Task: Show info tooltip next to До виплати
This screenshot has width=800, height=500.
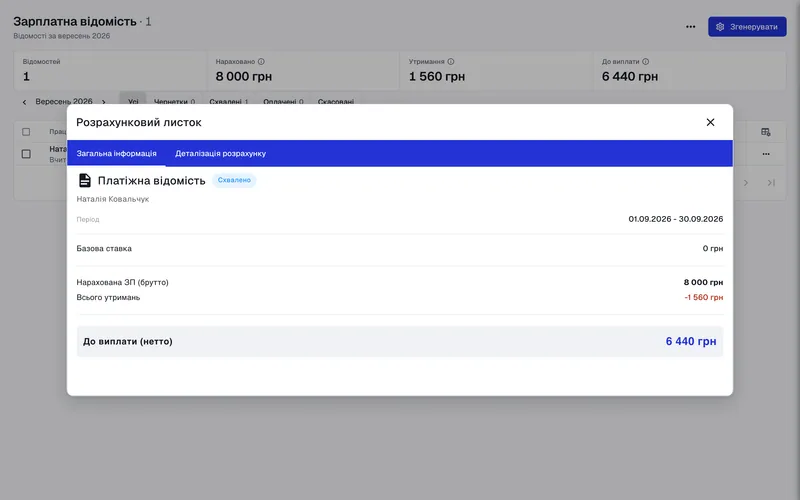Action: pos(645,62)
